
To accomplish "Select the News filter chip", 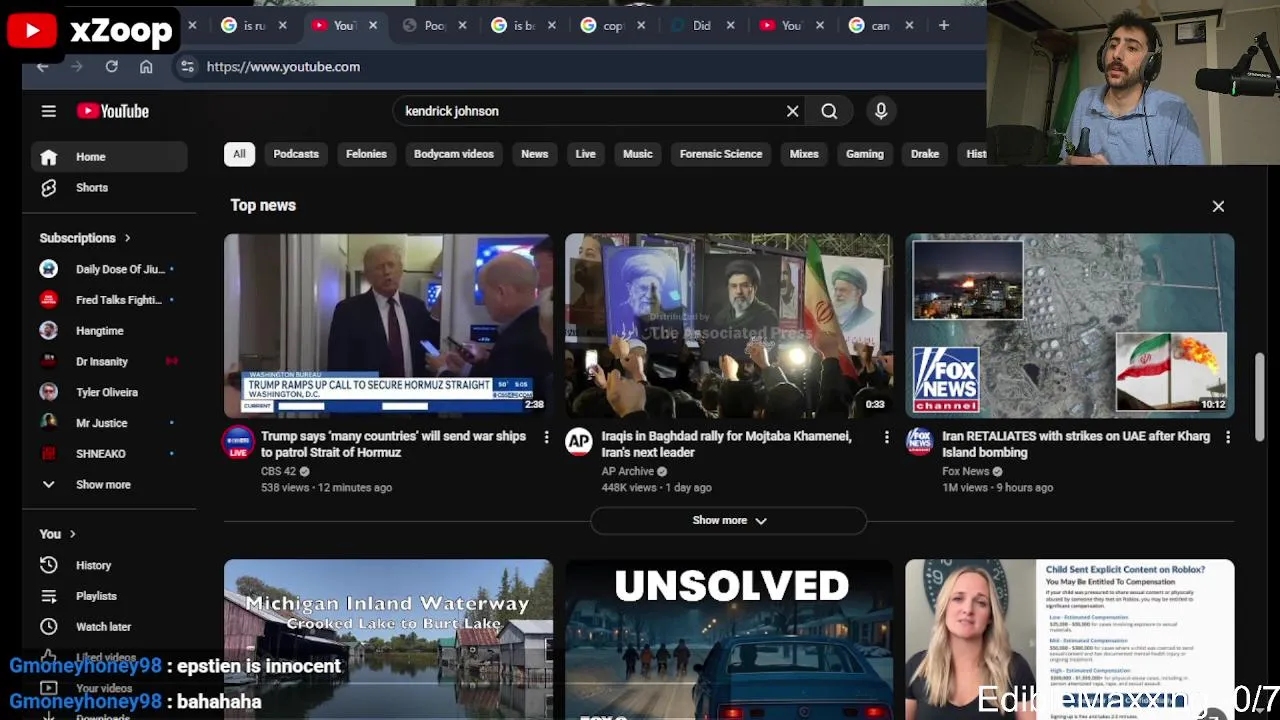I will pyautogui.click(x=534, y=154).
